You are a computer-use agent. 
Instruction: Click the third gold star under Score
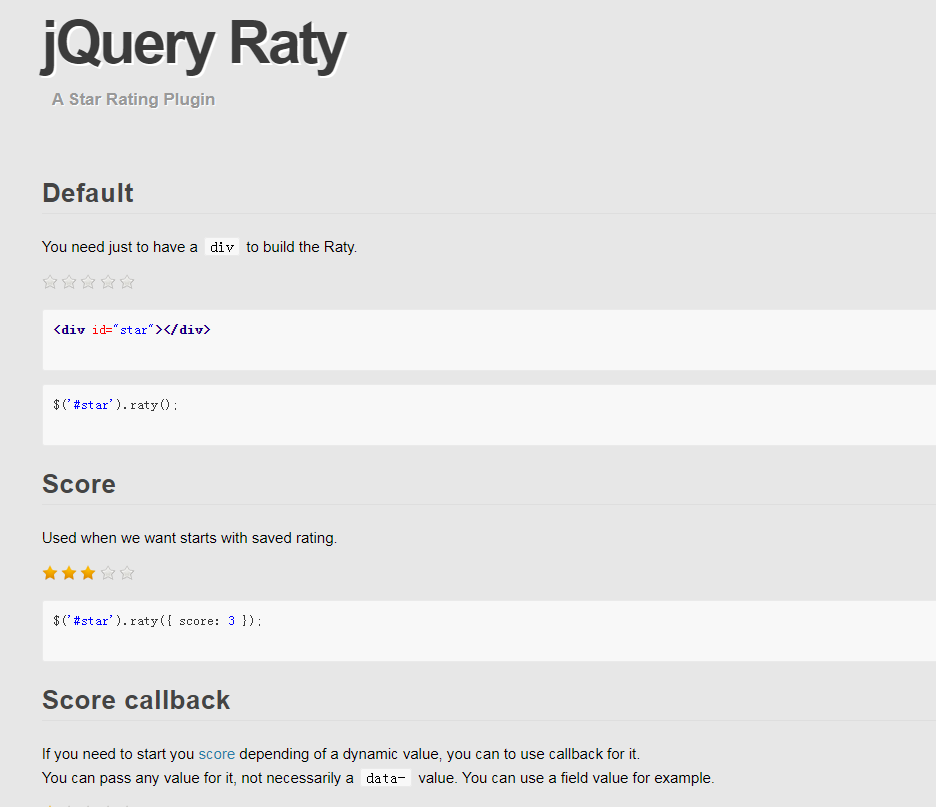[88, 573]
